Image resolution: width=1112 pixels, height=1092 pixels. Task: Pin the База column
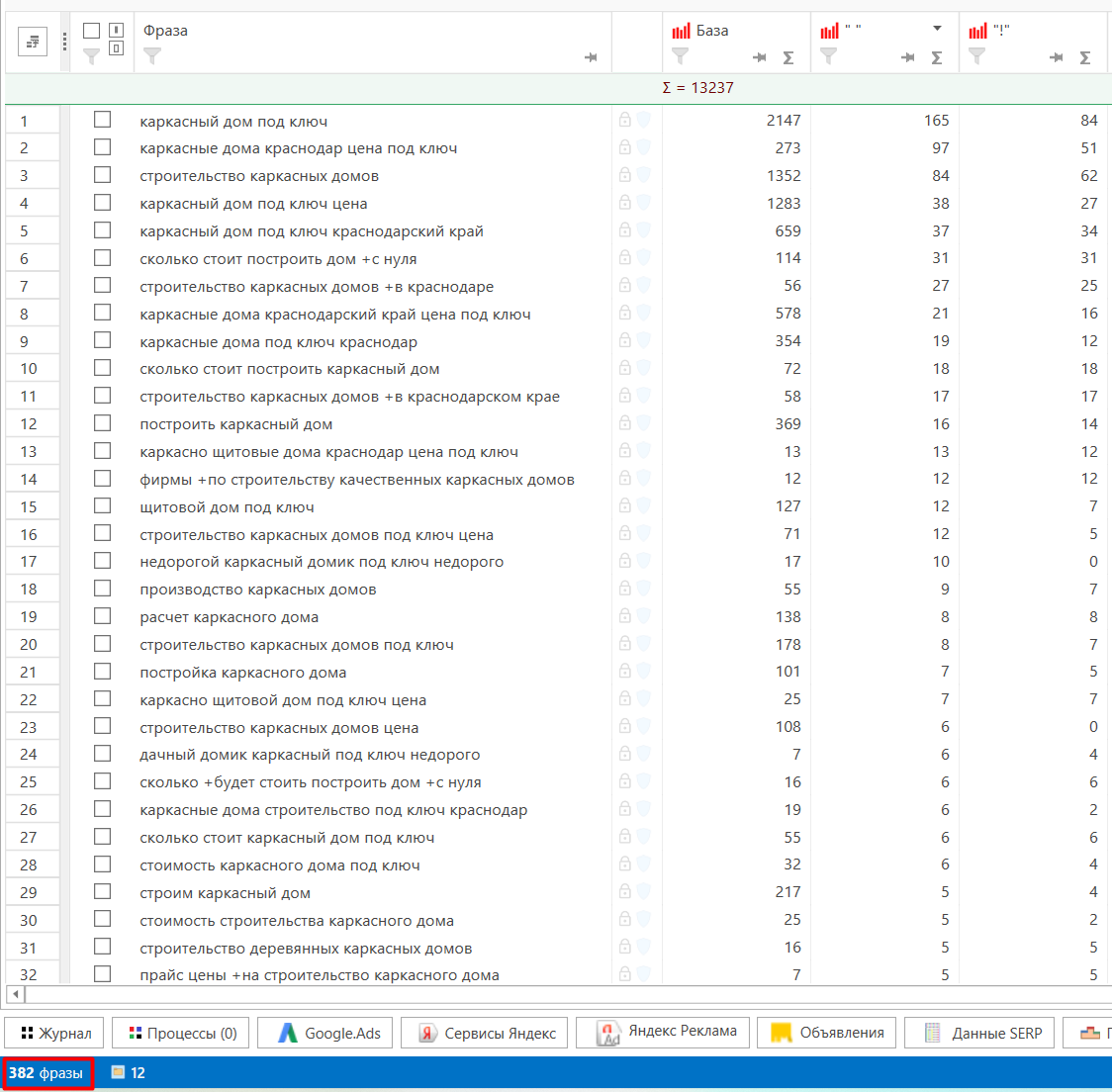point(759,57)
